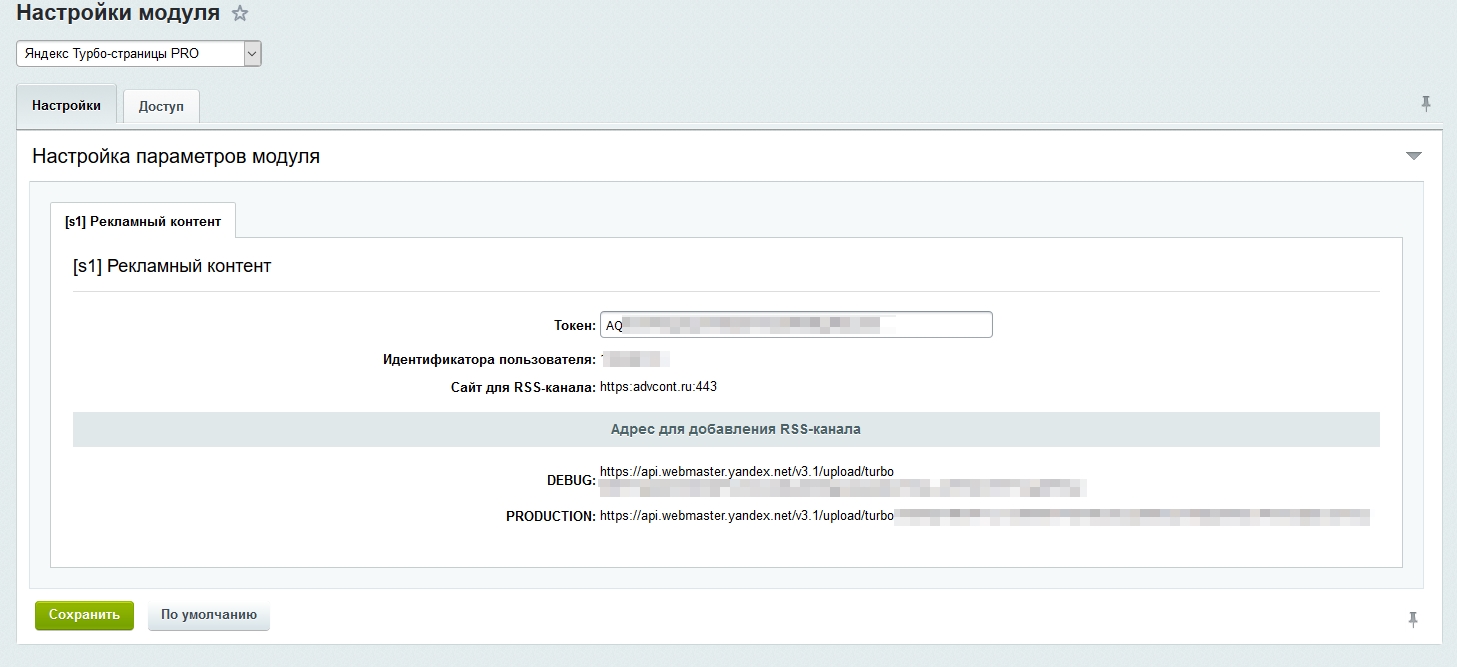Open the Яндекс Турбо-страницы PRO module dropdown

pyautogui.click(x=139, y=54)
